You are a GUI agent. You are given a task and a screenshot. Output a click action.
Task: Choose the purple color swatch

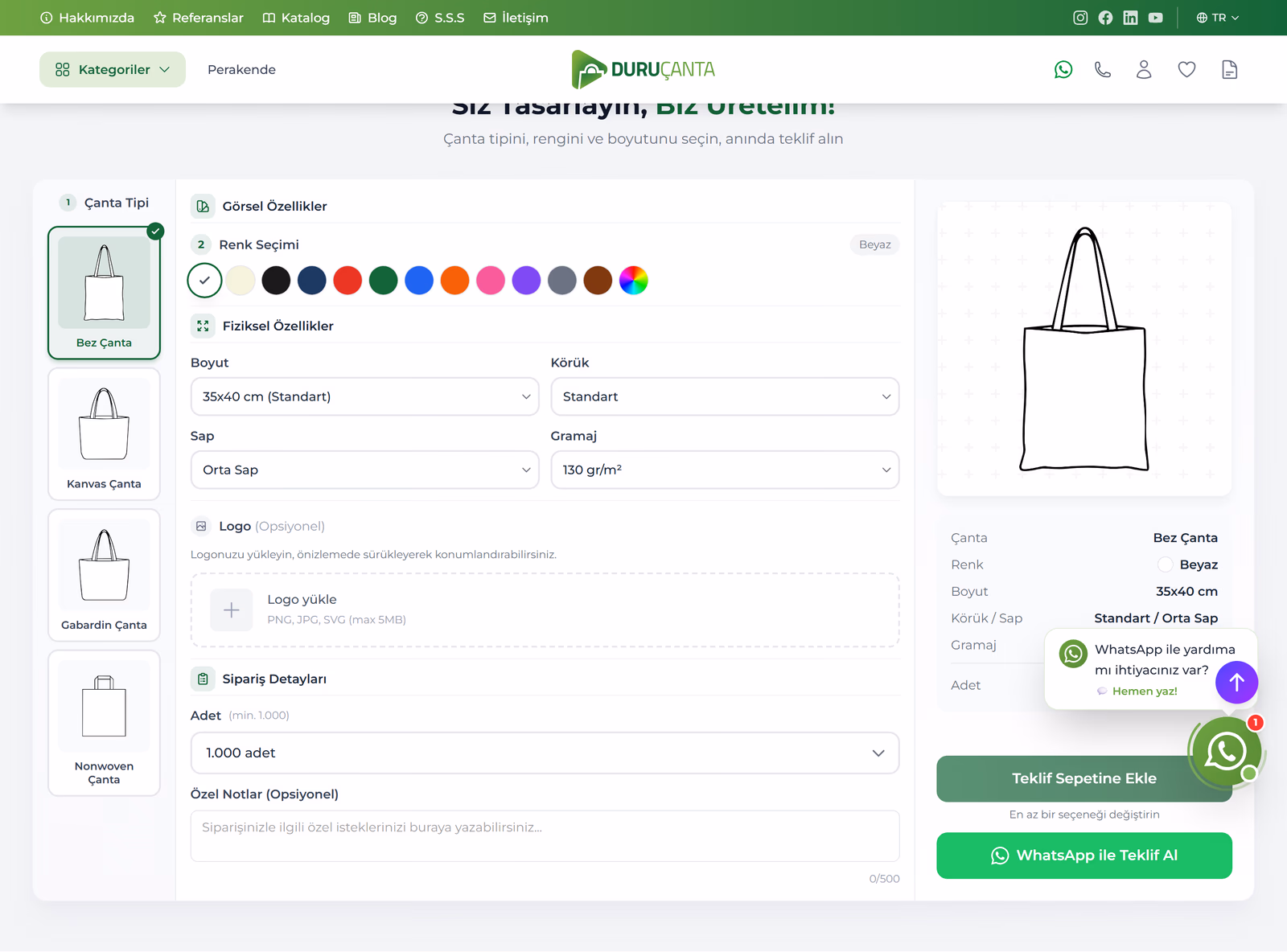(526, 281)
